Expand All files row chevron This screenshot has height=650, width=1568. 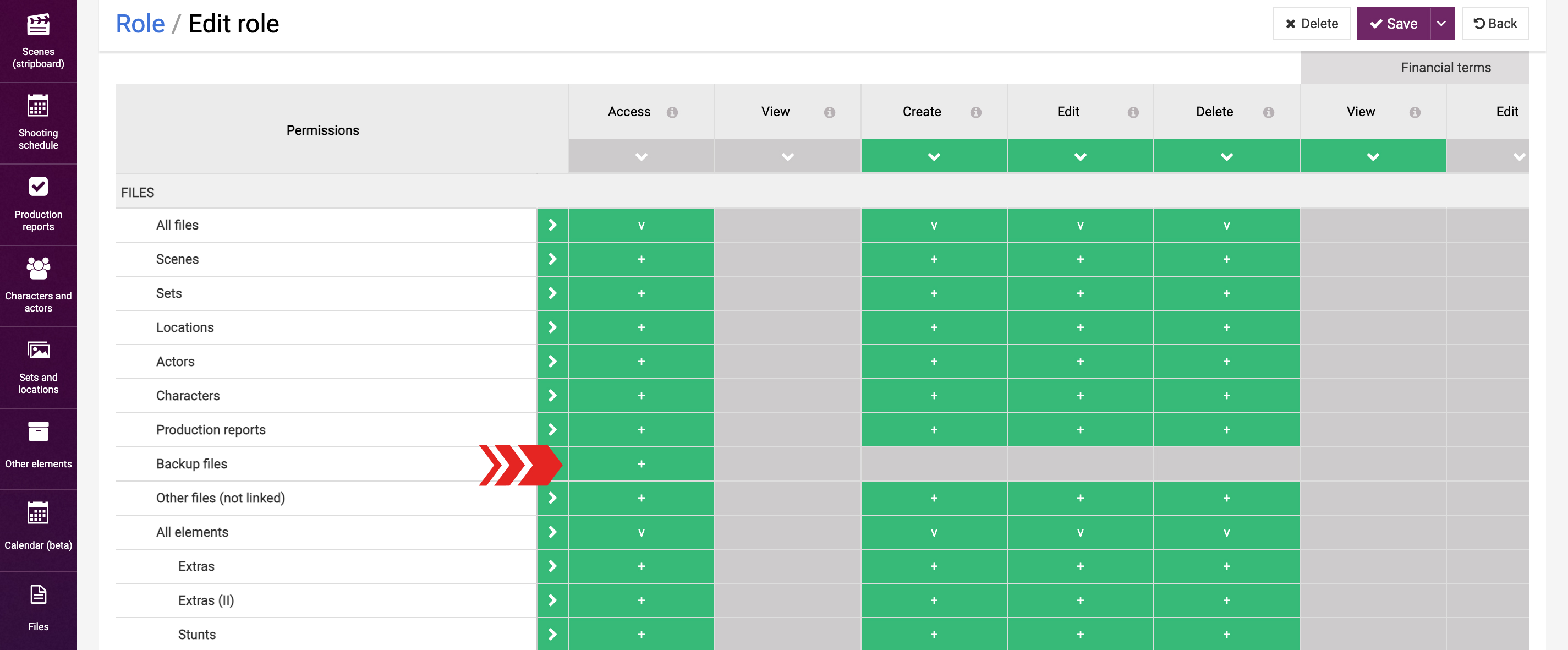[x=552, y=226]
